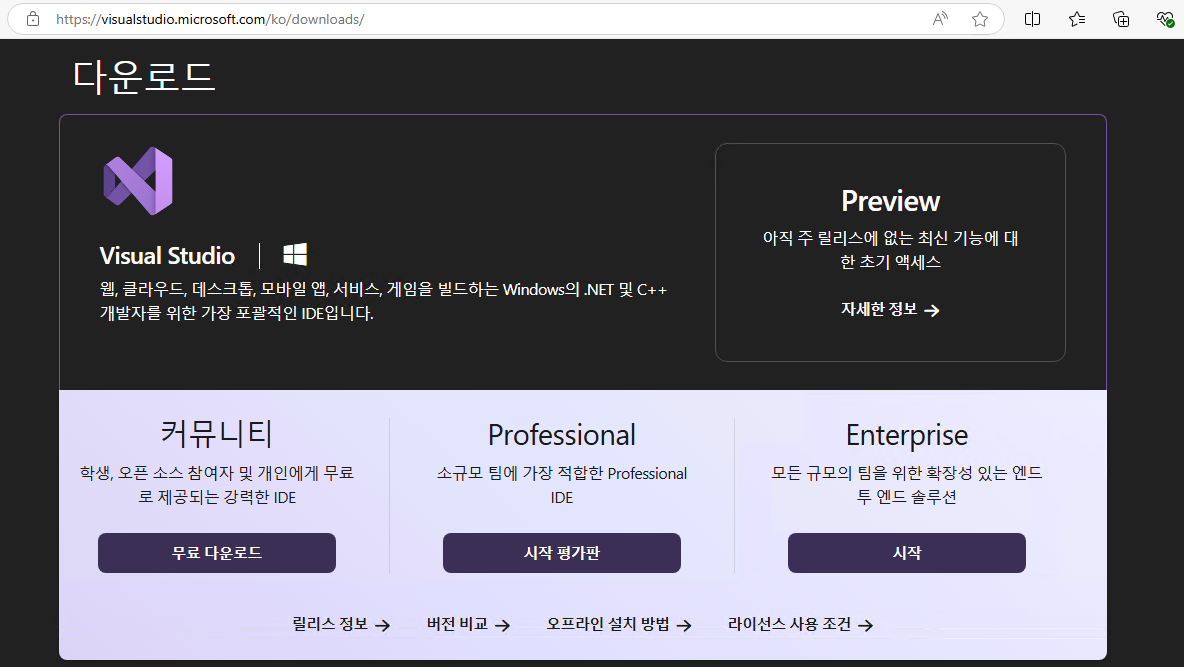Open the Browser essentials heart icon
The height and width of the screenshot is (667, 1184).
1163,18
